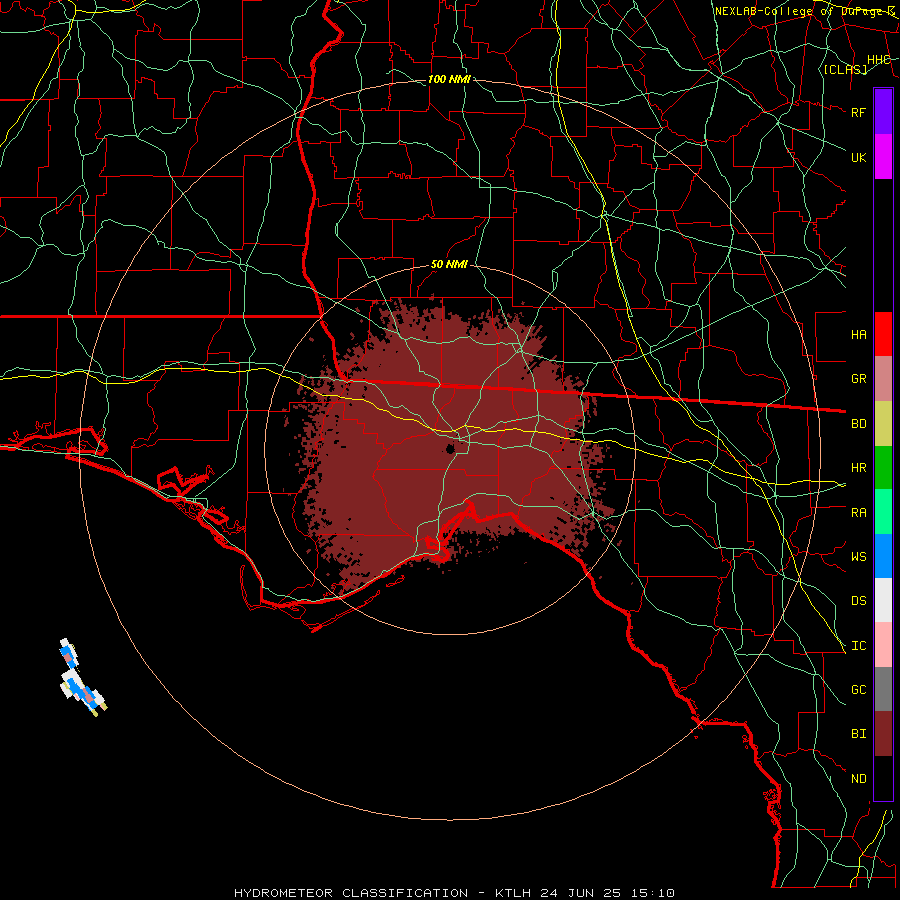
Task: Click the ND black legend swatch
Action: [883, 778]
